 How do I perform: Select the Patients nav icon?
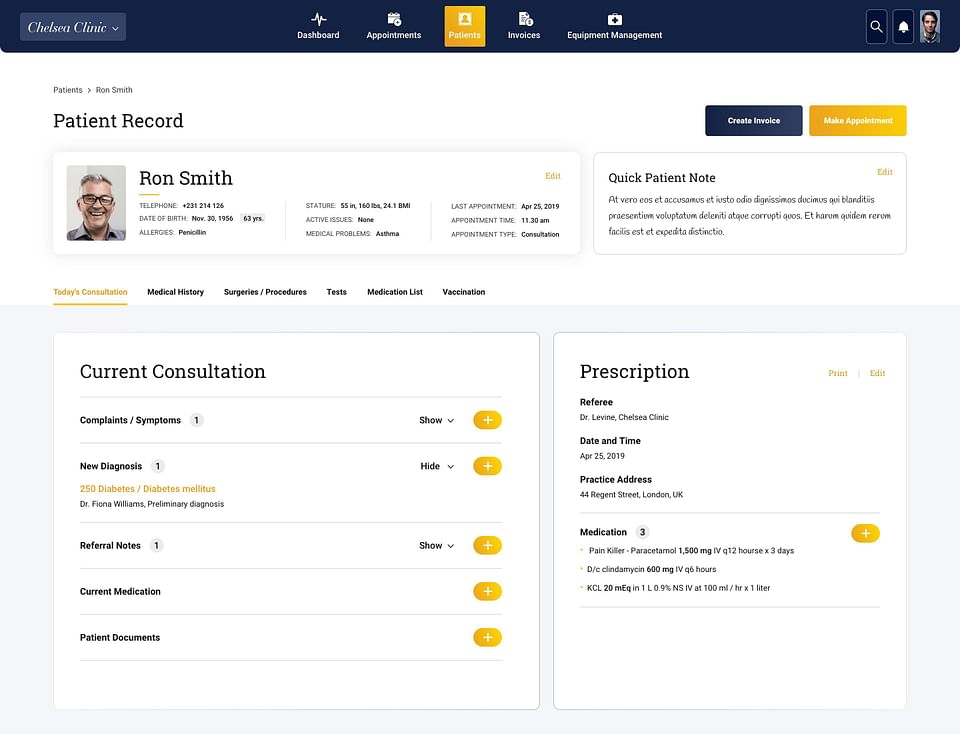point(465,19)
